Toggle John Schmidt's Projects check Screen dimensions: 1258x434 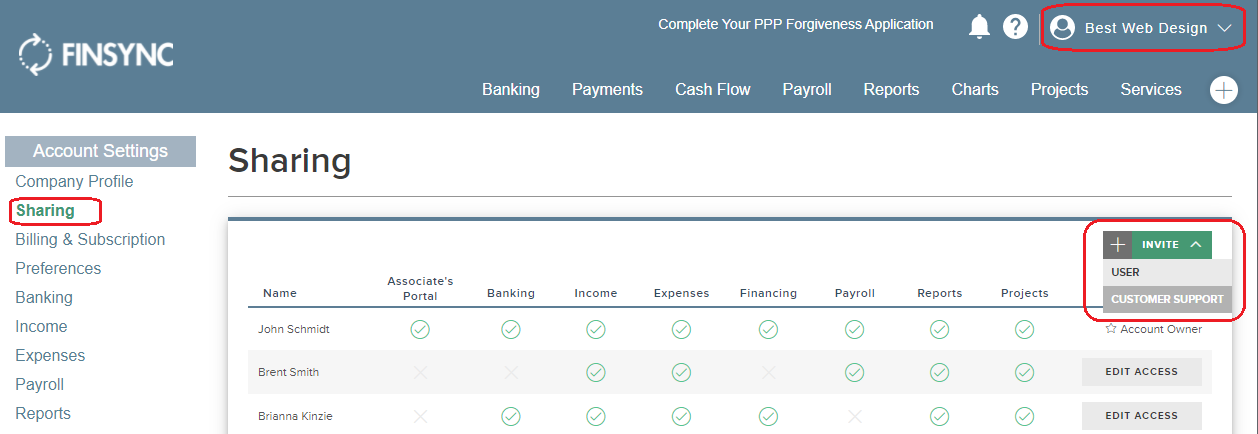click(1024, 329)
